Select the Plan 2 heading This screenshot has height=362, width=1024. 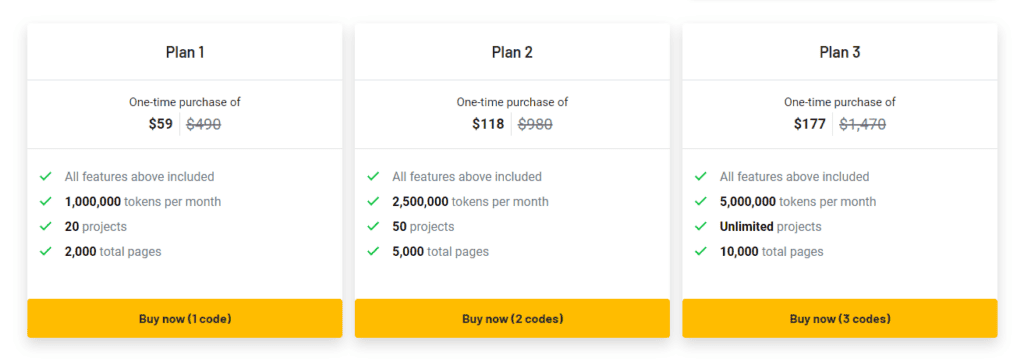513,52
